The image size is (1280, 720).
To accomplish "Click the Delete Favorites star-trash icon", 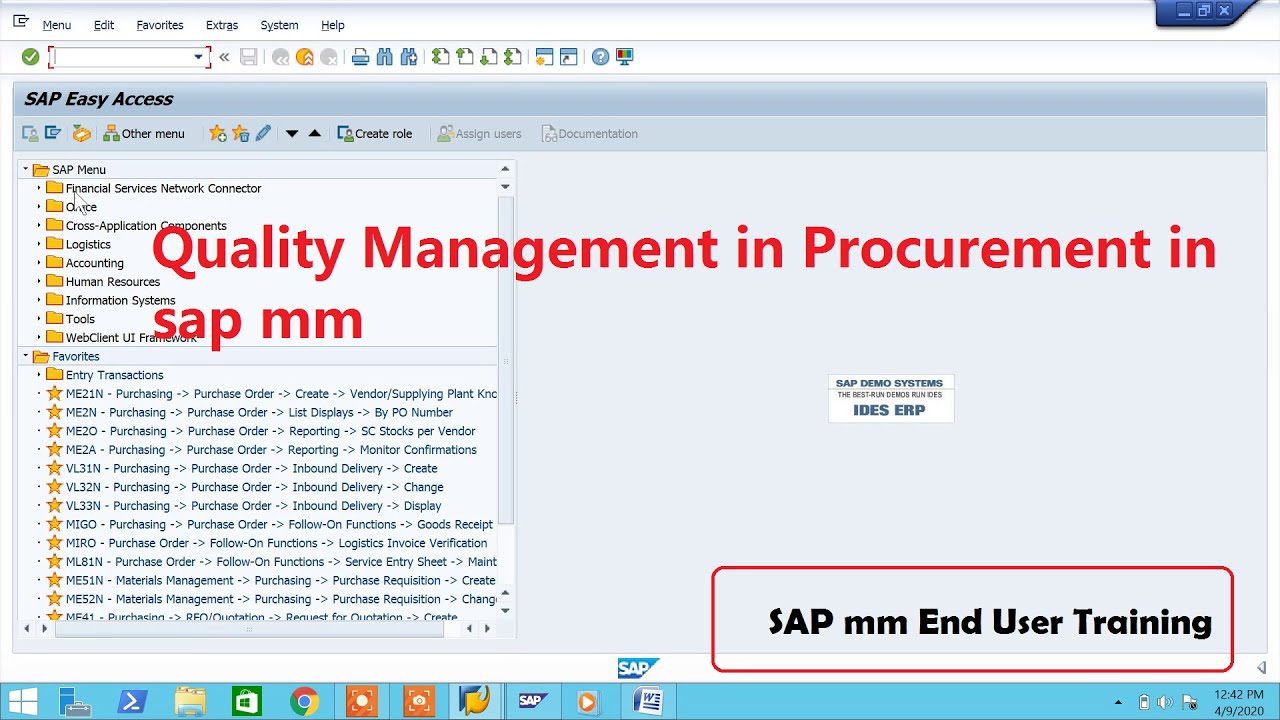I will (240, 133).
